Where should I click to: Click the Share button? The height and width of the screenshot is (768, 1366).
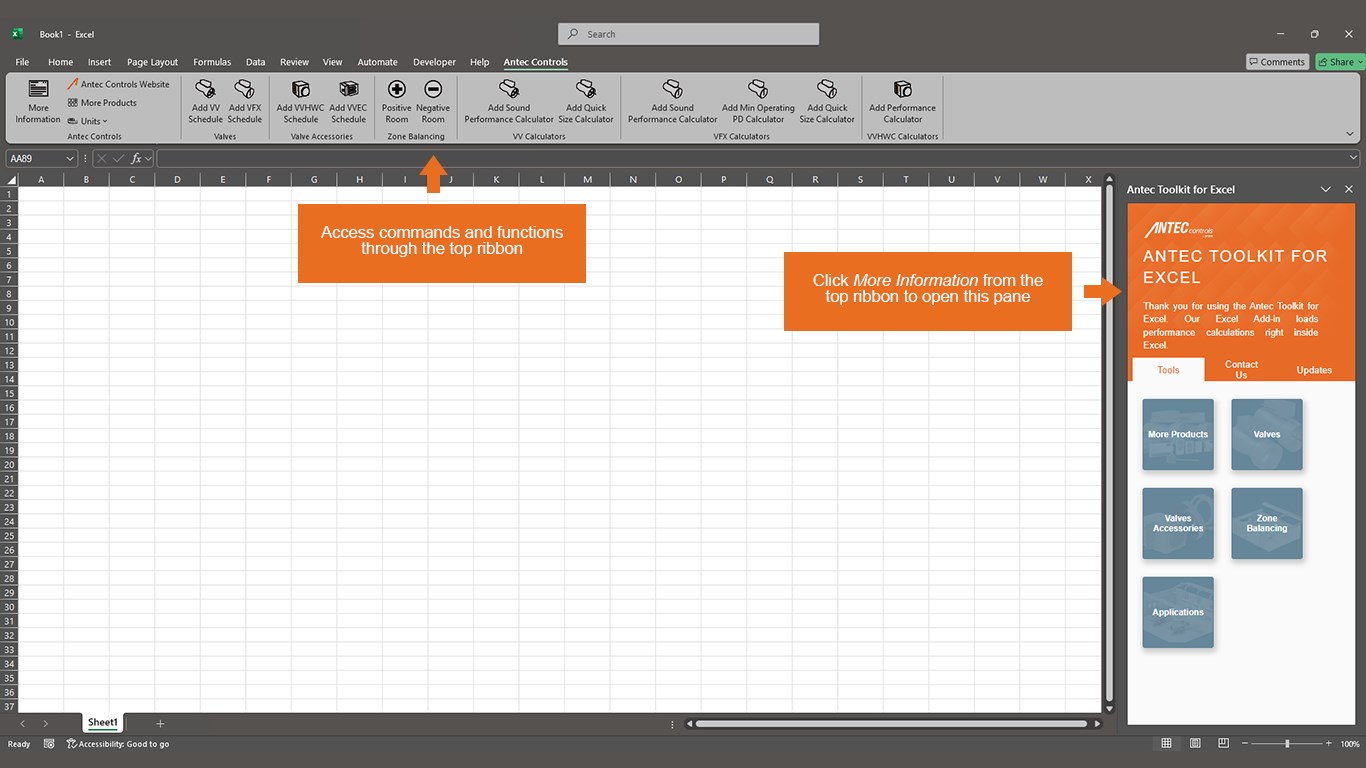point(1340,62)
